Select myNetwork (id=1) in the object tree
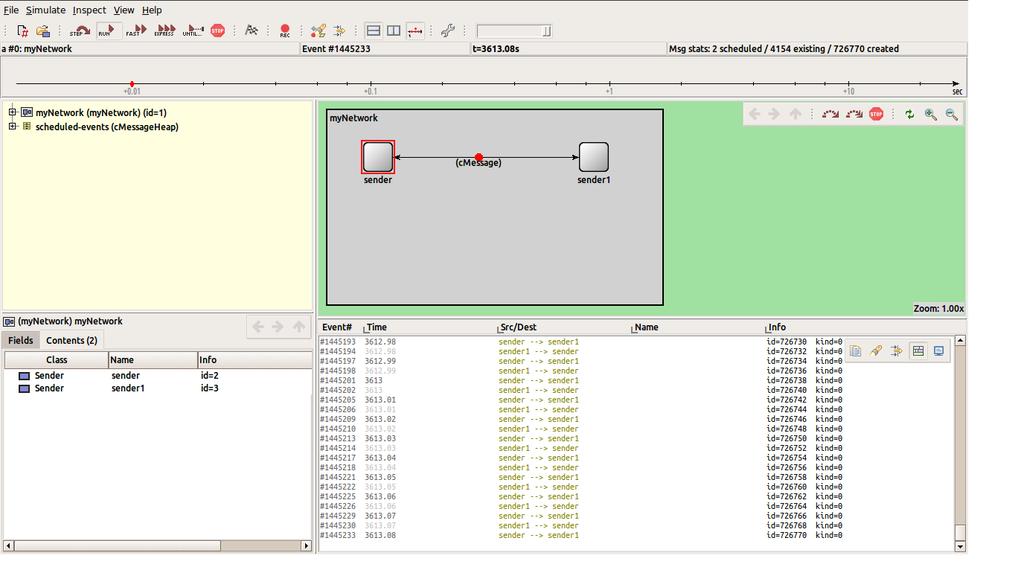This screenshot has height=570, width=1024. point(101,112)
